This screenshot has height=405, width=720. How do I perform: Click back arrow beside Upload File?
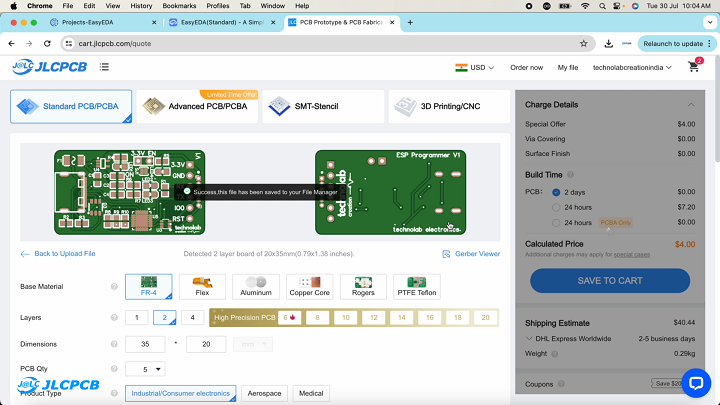(x=25, y=254)
